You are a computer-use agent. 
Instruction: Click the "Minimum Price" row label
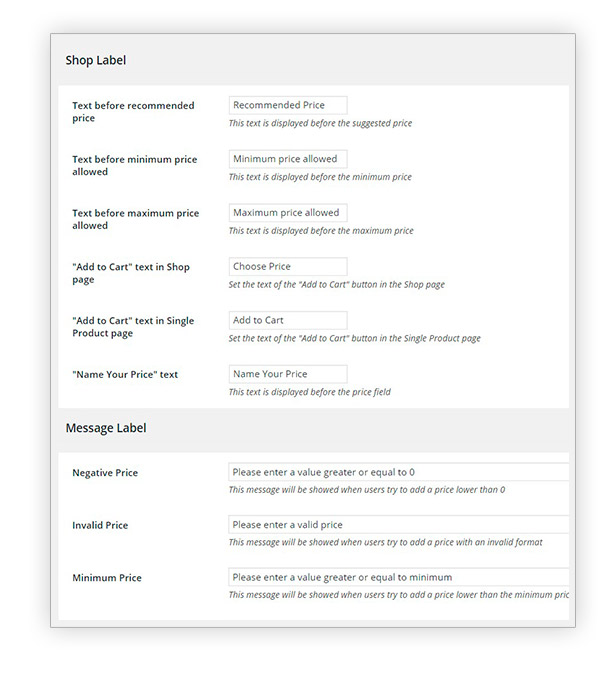pyautogui.click(x=106, y=578)
